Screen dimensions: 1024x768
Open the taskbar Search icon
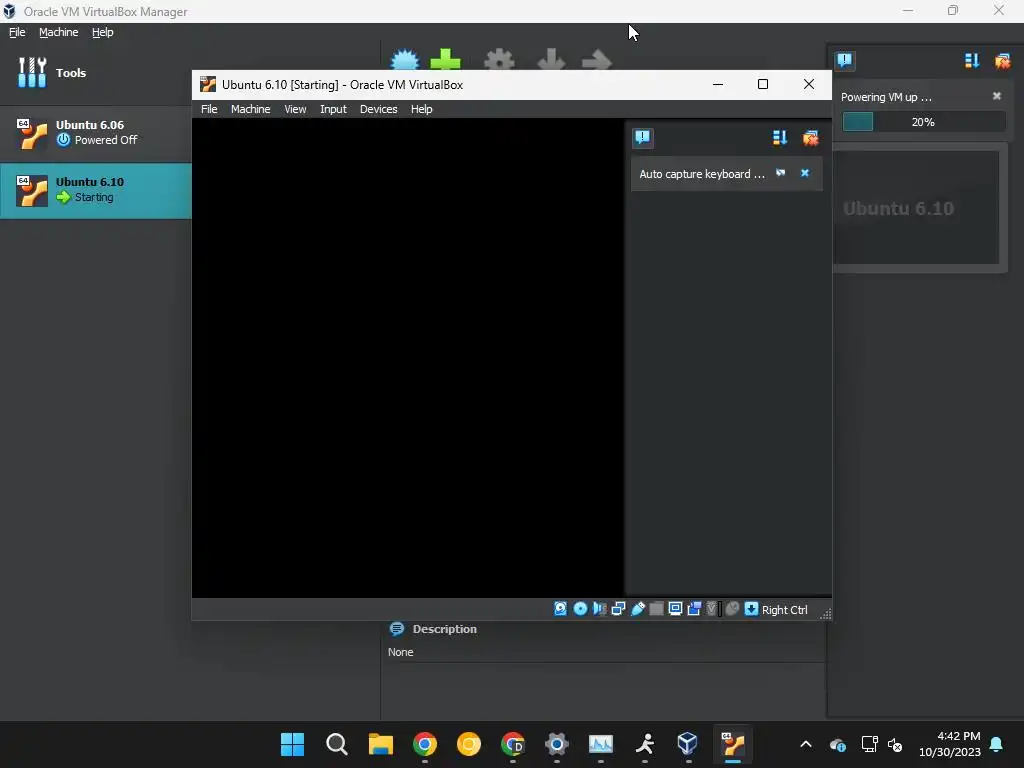tap(336, 744)
